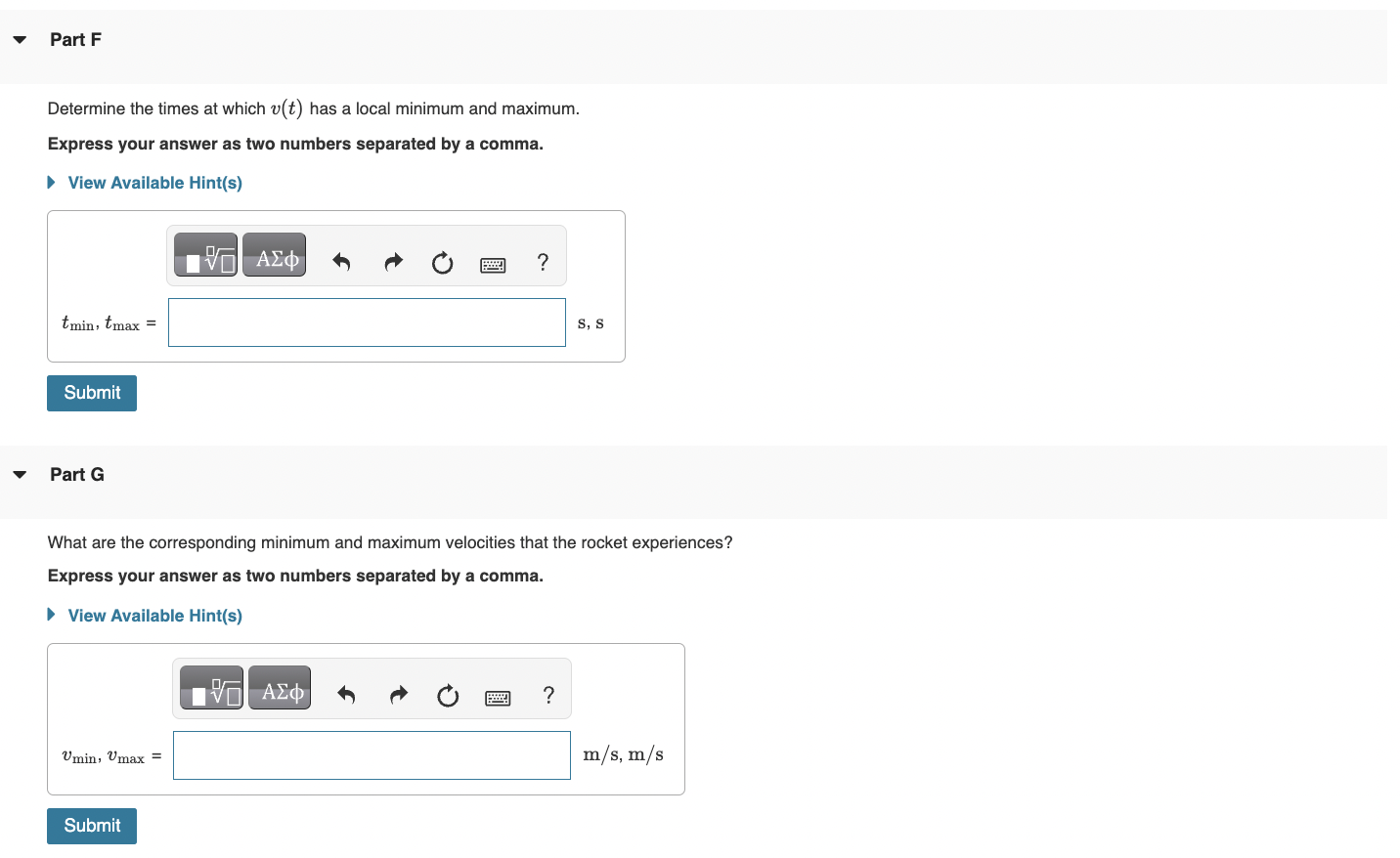Viewport: 1400px width, 858px height.
Task: Click the redo arrow in Part F editor
Action: coord(393,262)
